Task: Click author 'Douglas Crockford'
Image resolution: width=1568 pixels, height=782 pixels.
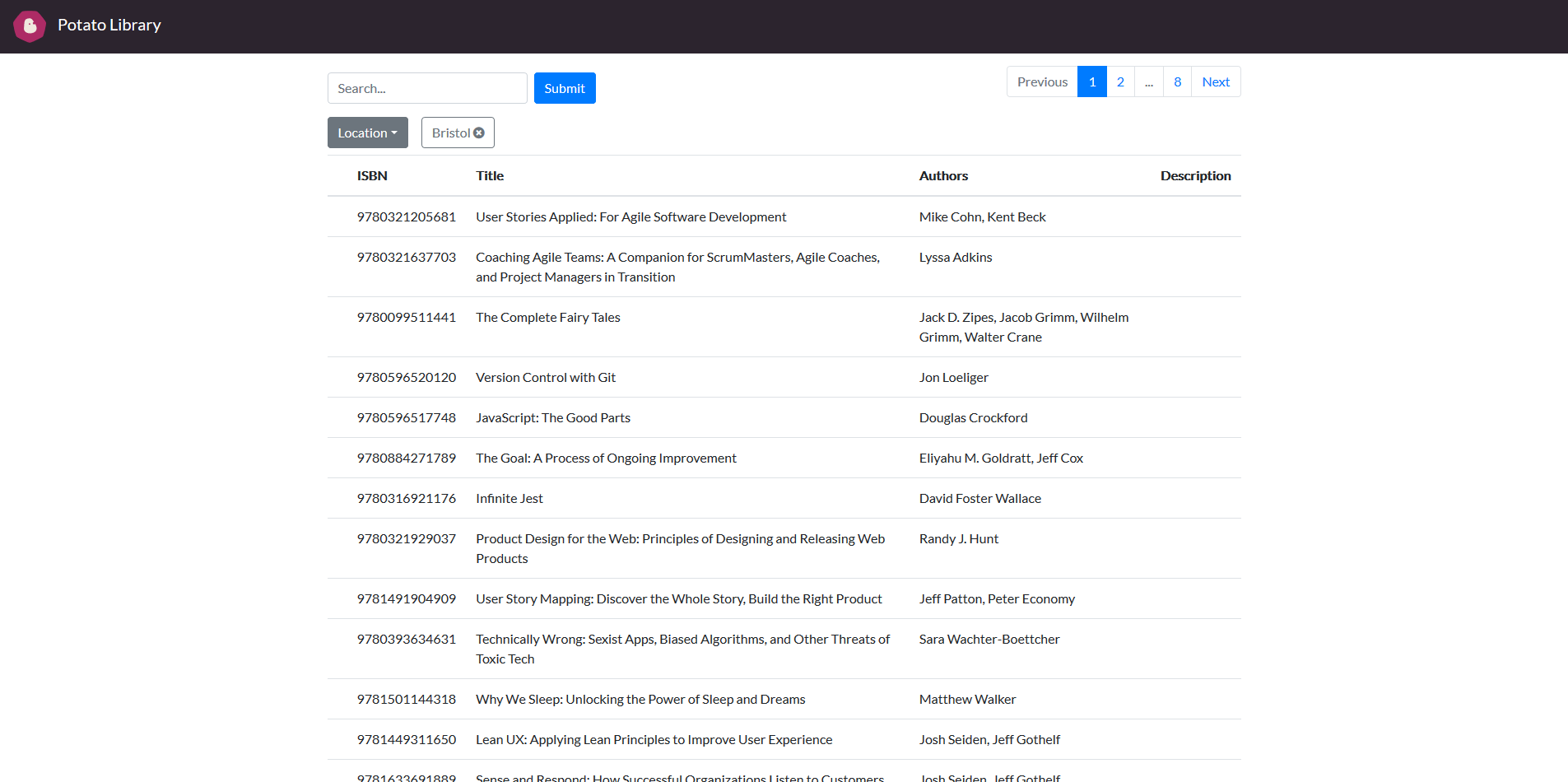Action: tap(974, 417)
